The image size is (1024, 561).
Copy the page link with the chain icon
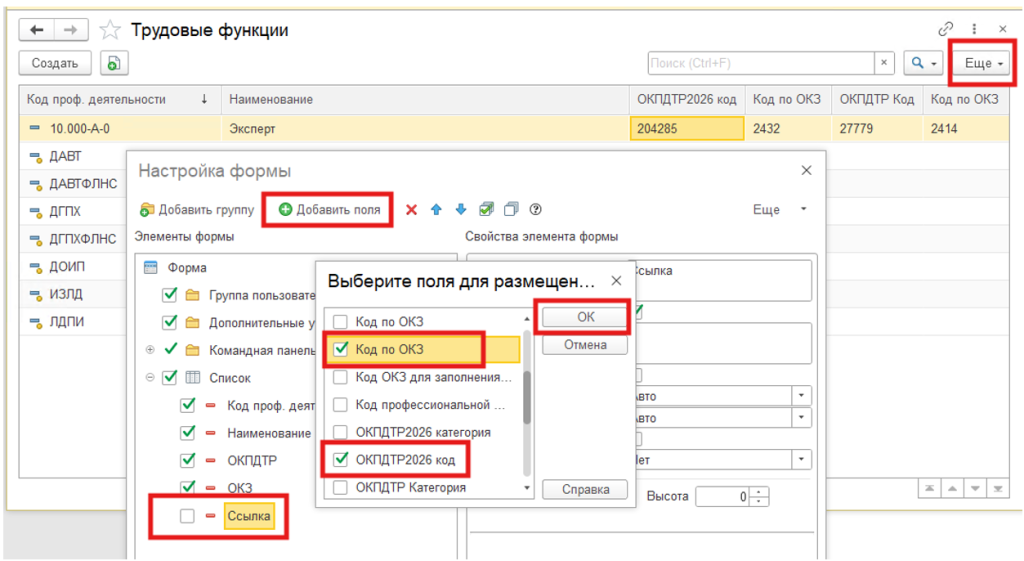click(x=946, y=30)
